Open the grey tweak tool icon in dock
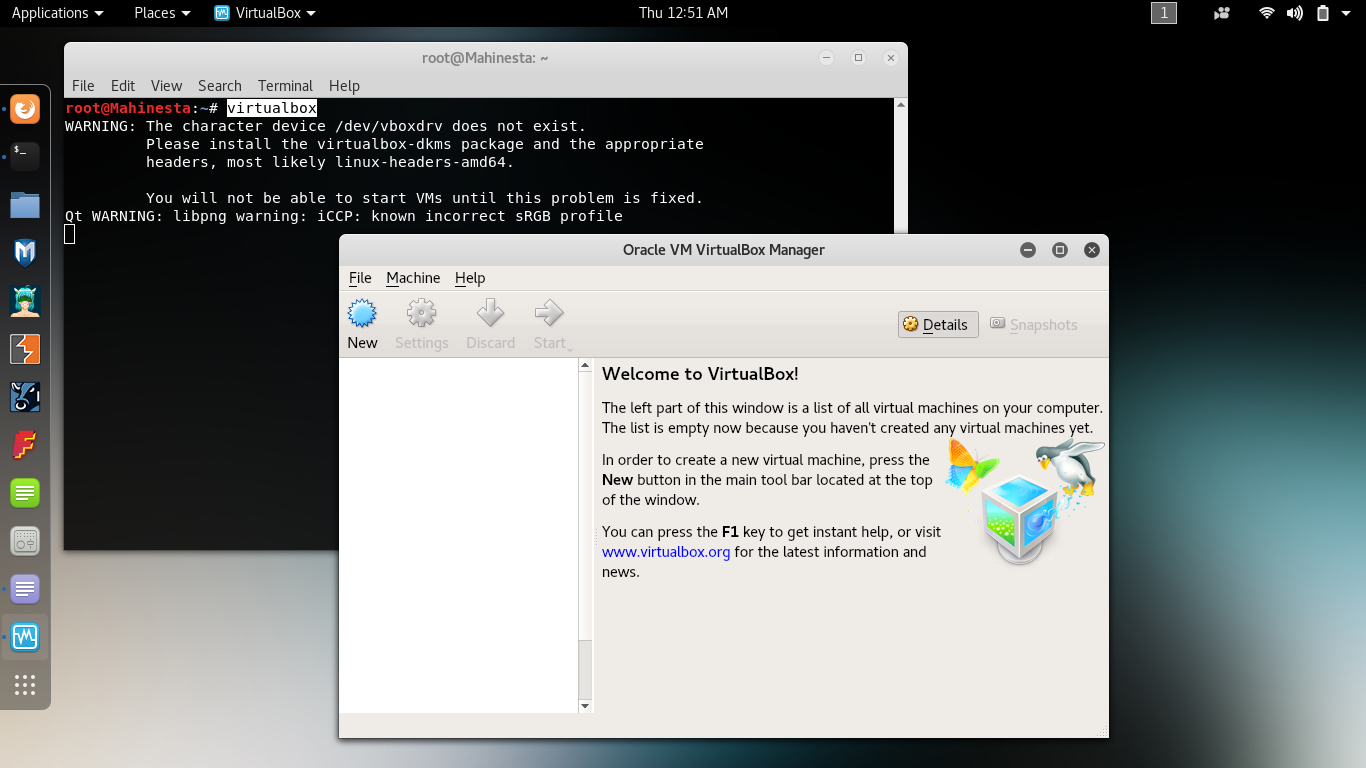The image size is (1366, 768). pyautogui.click(x=25, y=541)
